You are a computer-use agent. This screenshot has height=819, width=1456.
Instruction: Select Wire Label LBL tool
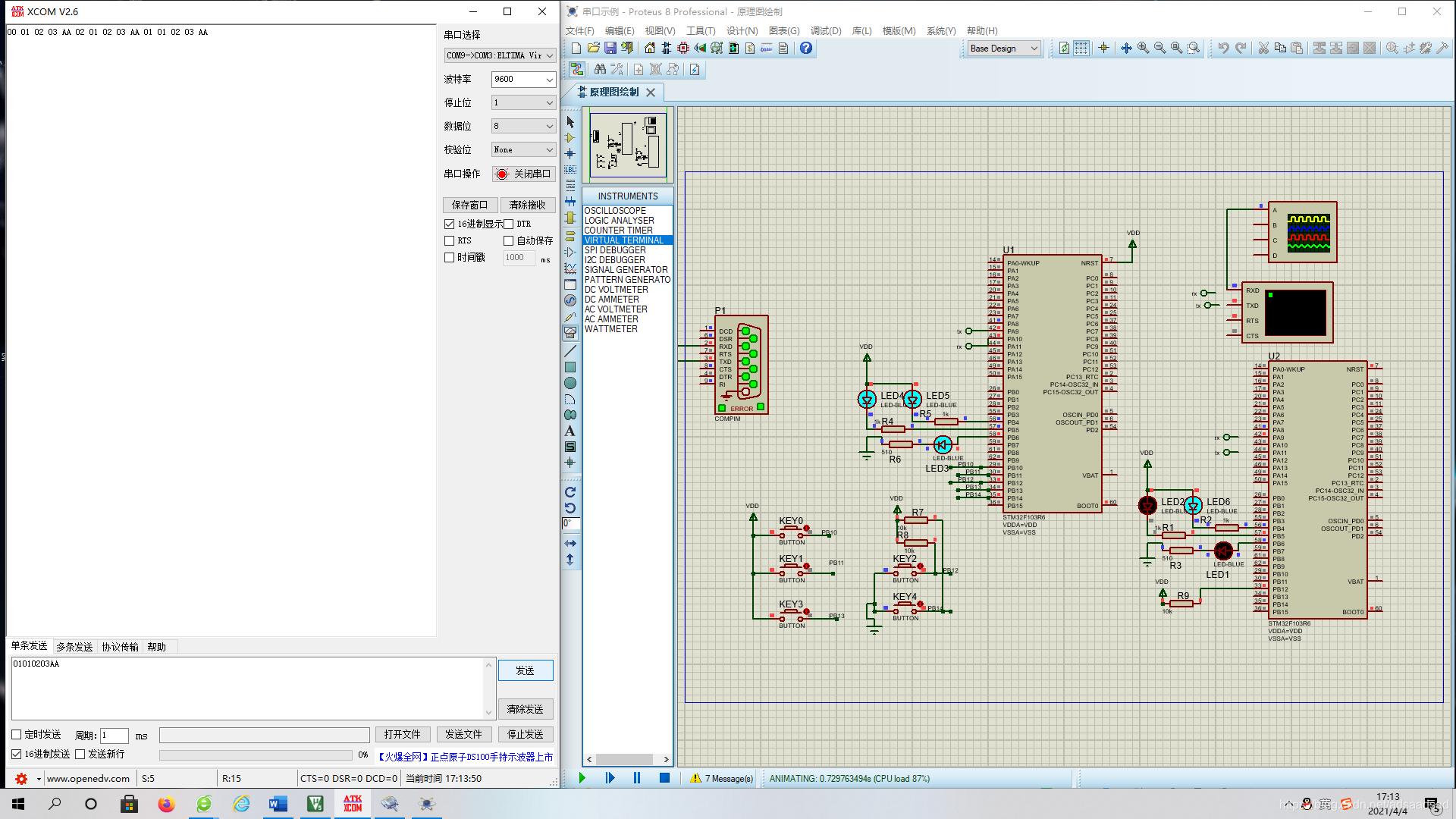click(570, 170)
